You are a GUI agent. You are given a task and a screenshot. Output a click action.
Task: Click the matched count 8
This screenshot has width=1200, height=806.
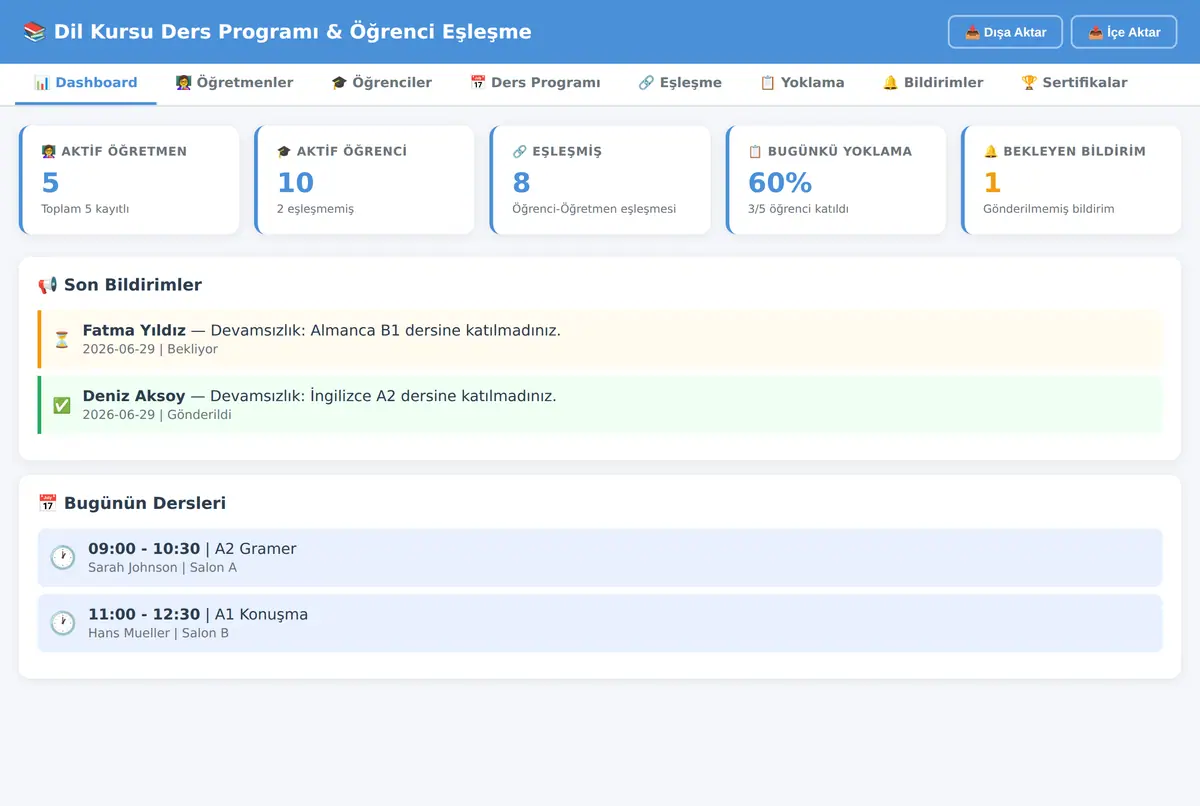coord(521,182)
